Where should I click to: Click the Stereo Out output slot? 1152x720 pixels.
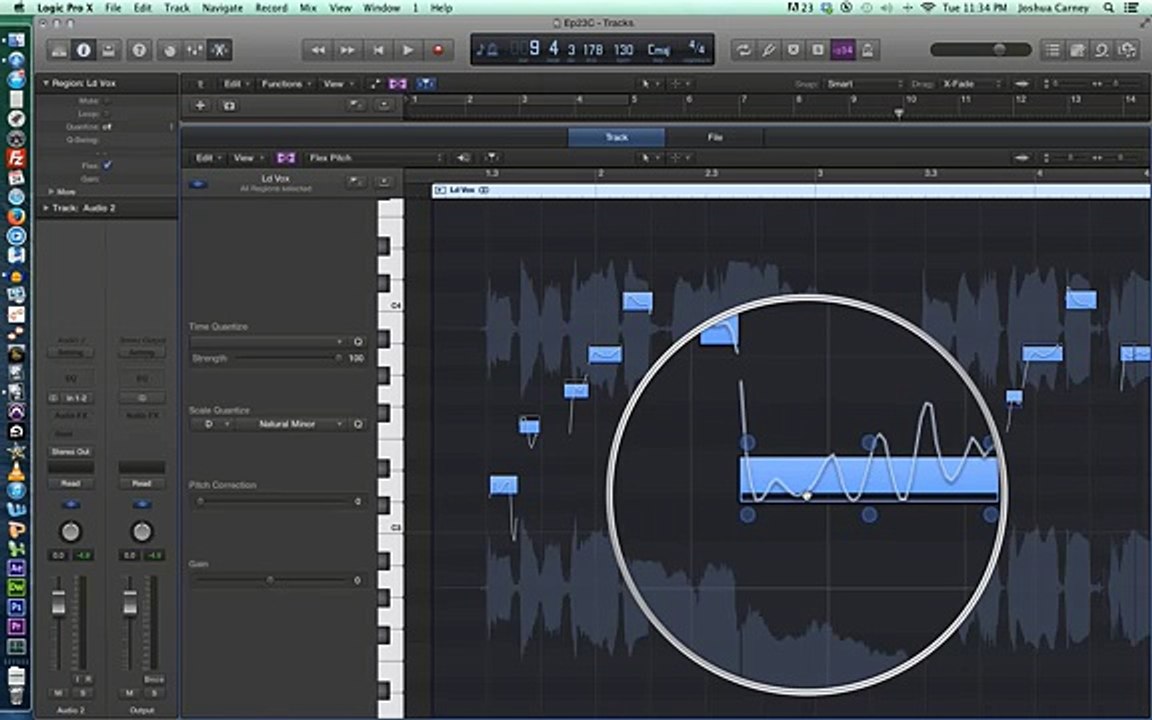click(71, 451)
